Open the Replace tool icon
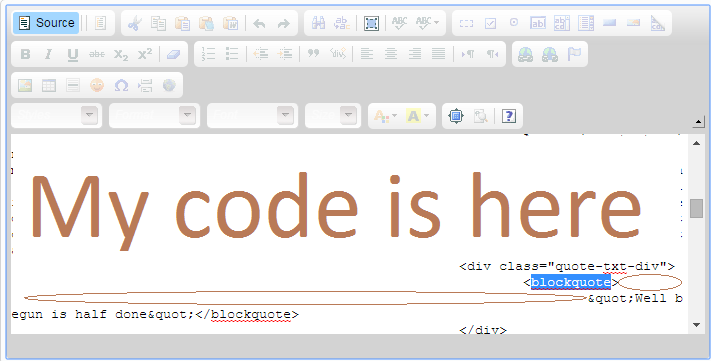Image resolution: width=711 pixels, height=361 pixels. (x=342, y=23)
